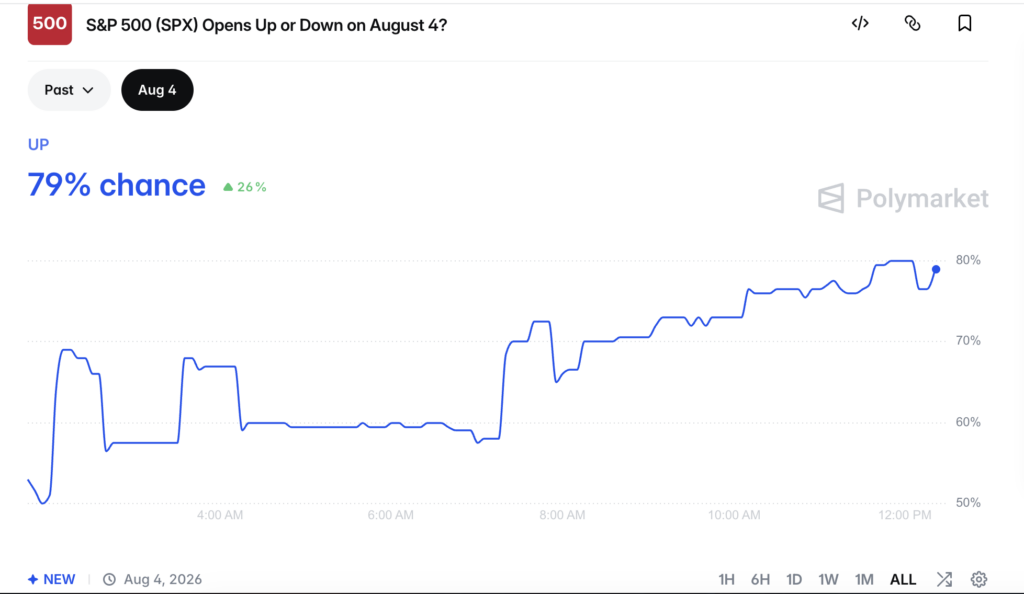1024x594 pixels.
Task: Click the clock icon beside Aug 4, 2026
Action: click(x=109, y=579)
